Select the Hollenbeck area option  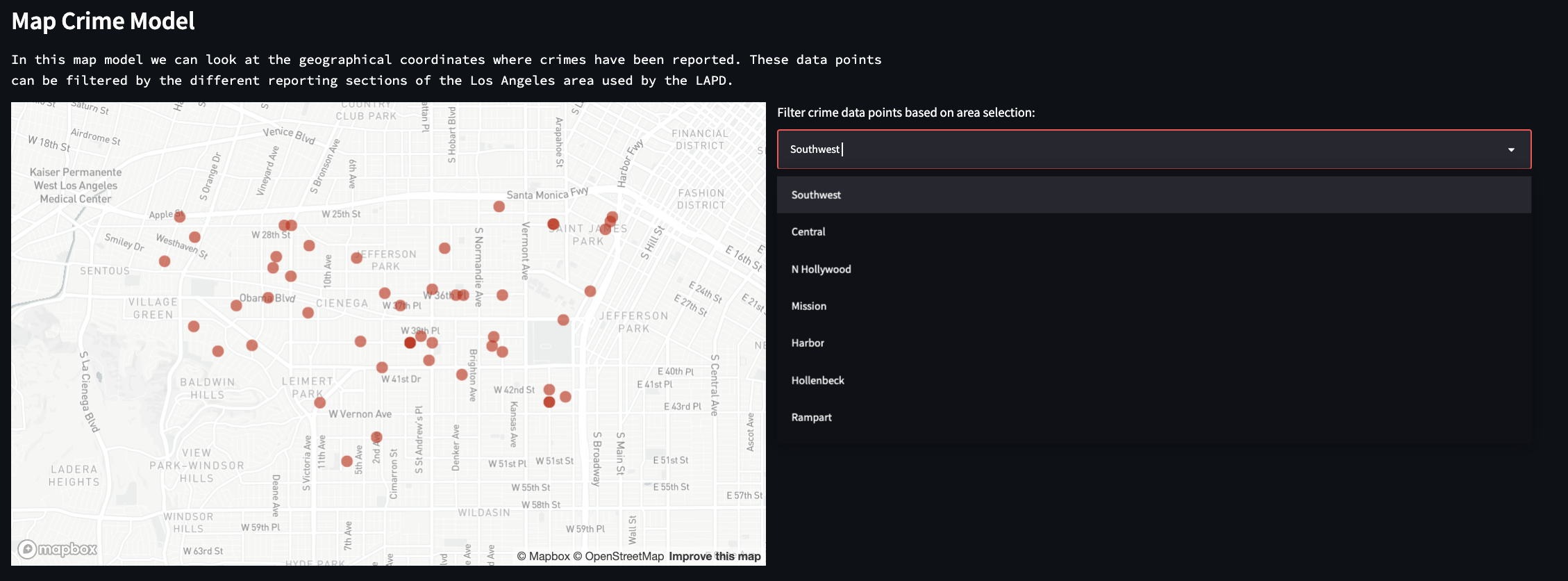817,381
